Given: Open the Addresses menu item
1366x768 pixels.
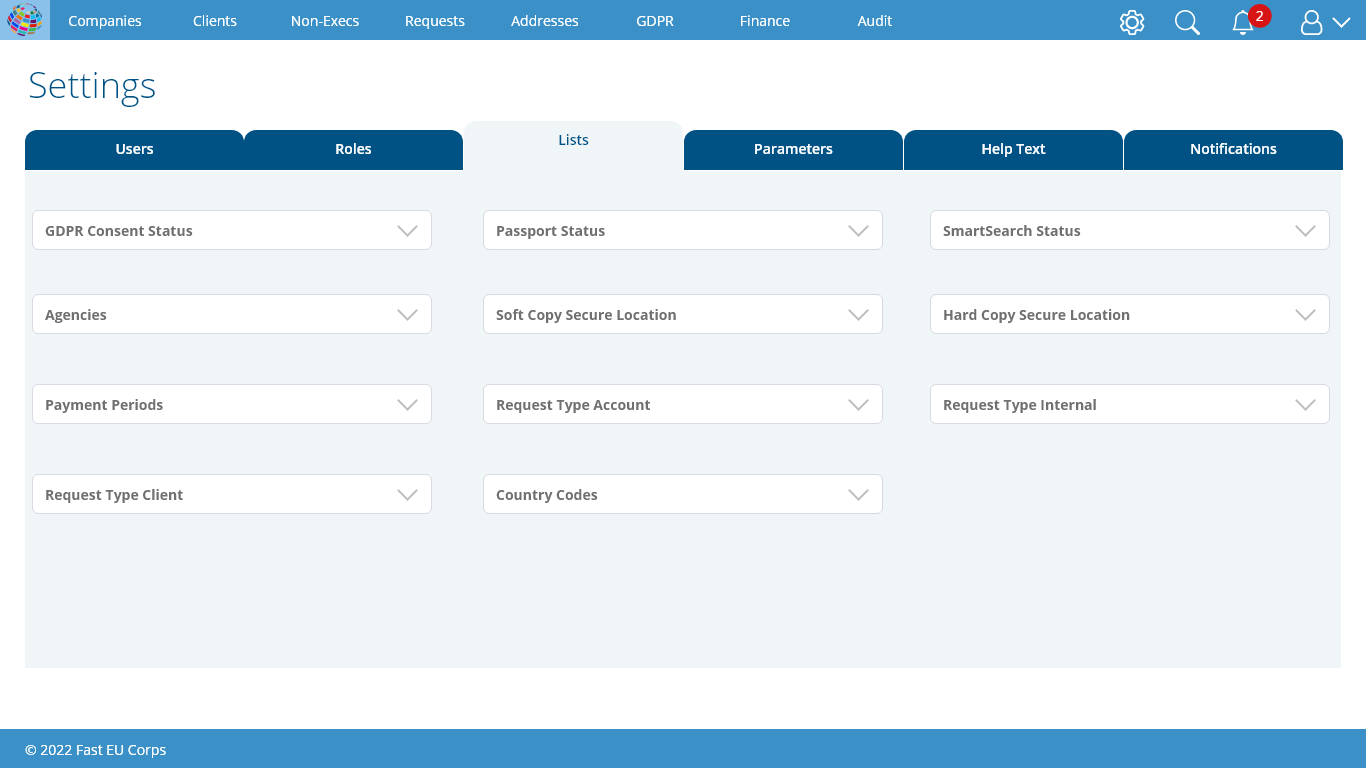Looking at the screenshot, I should point(545,21).
